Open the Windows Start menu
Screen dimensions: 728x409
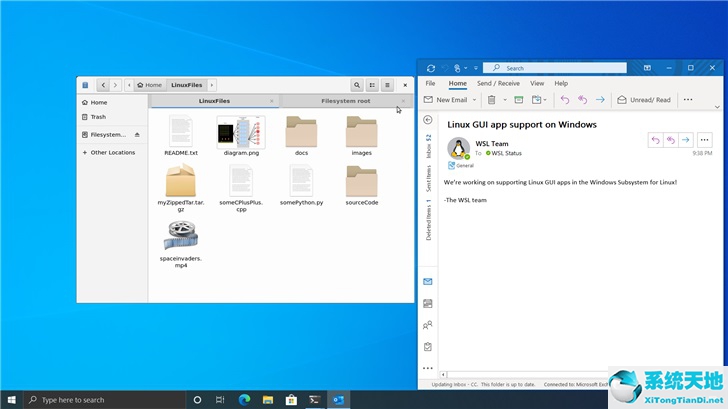coord(12,400)
